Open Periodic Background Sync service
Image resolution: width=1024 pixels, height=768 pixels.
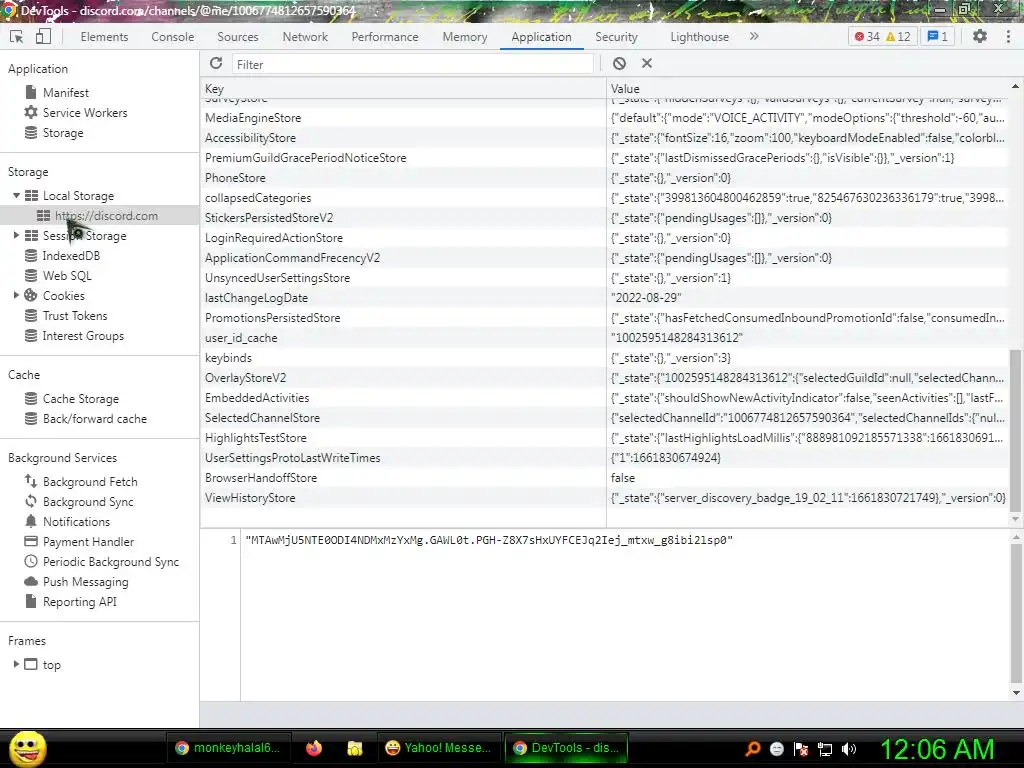[x=110, y=562]
